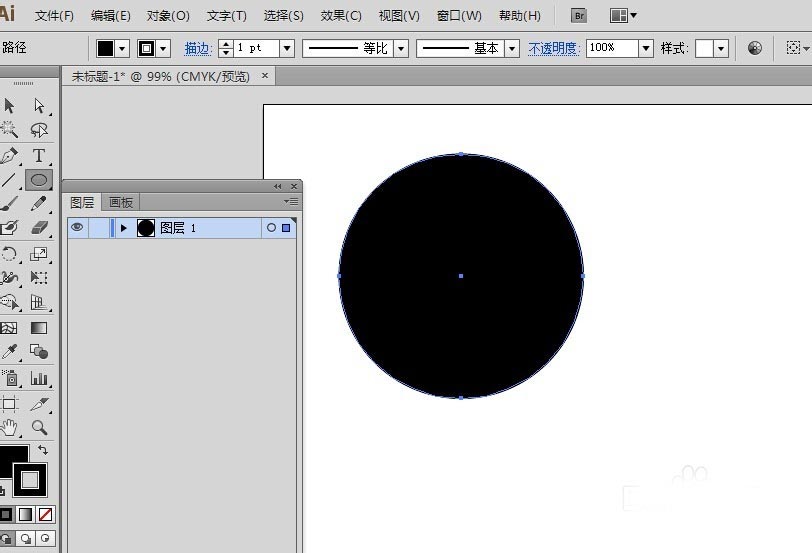Open Adobe Bridge with Br button
Viewport: 812px width, 553px height.
tap(578, 16)
